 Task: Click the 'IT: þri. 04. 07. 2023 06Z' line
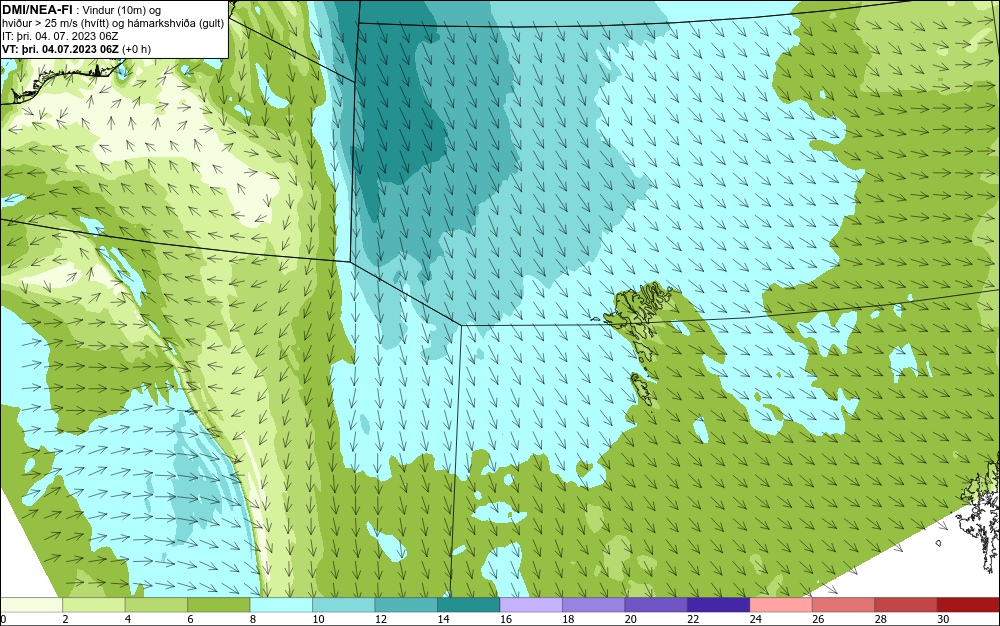60,36
